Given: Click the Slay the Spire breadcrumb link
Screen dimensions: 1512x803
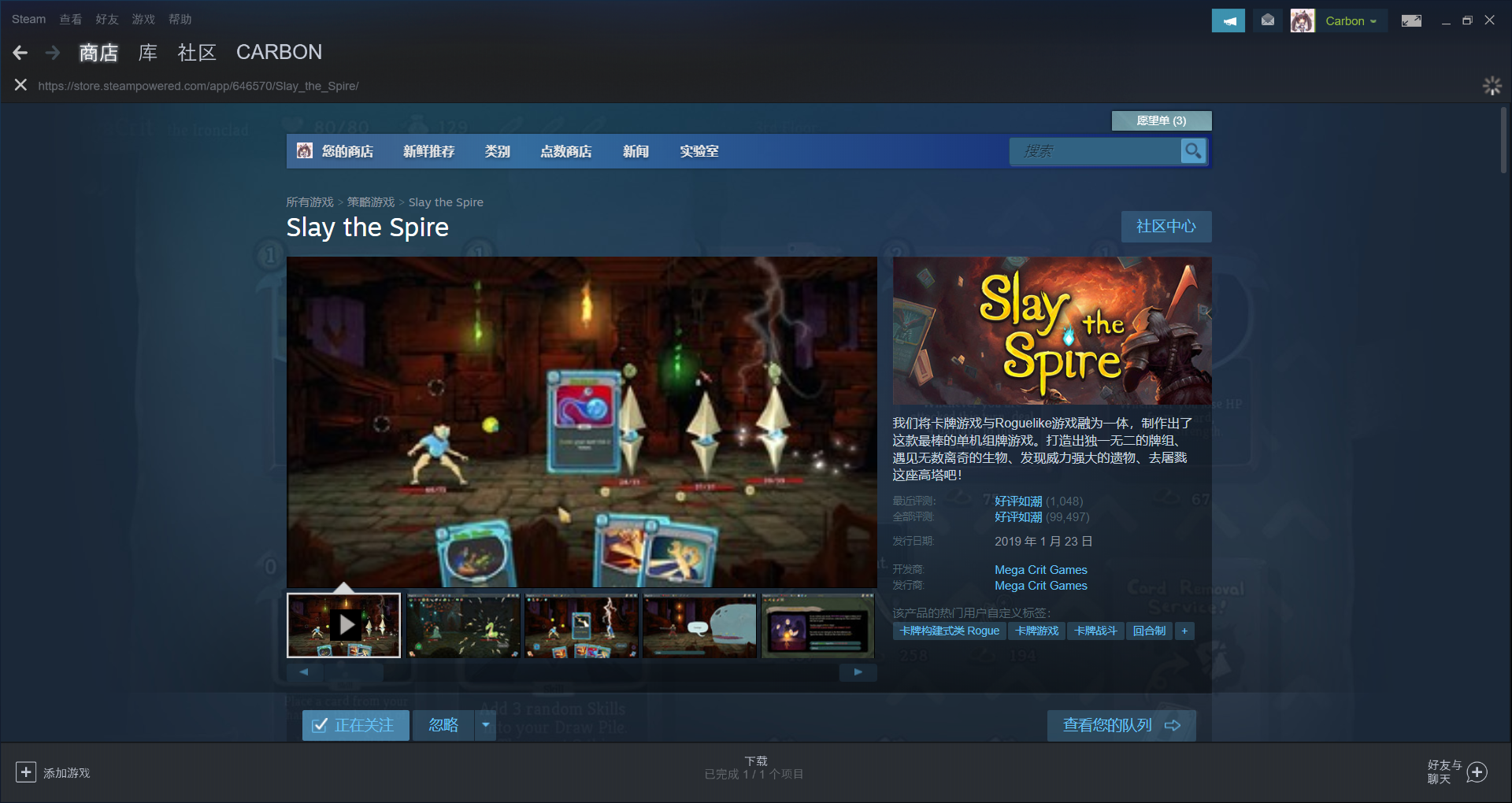Looking at the screenshot, I should [446, 202].
